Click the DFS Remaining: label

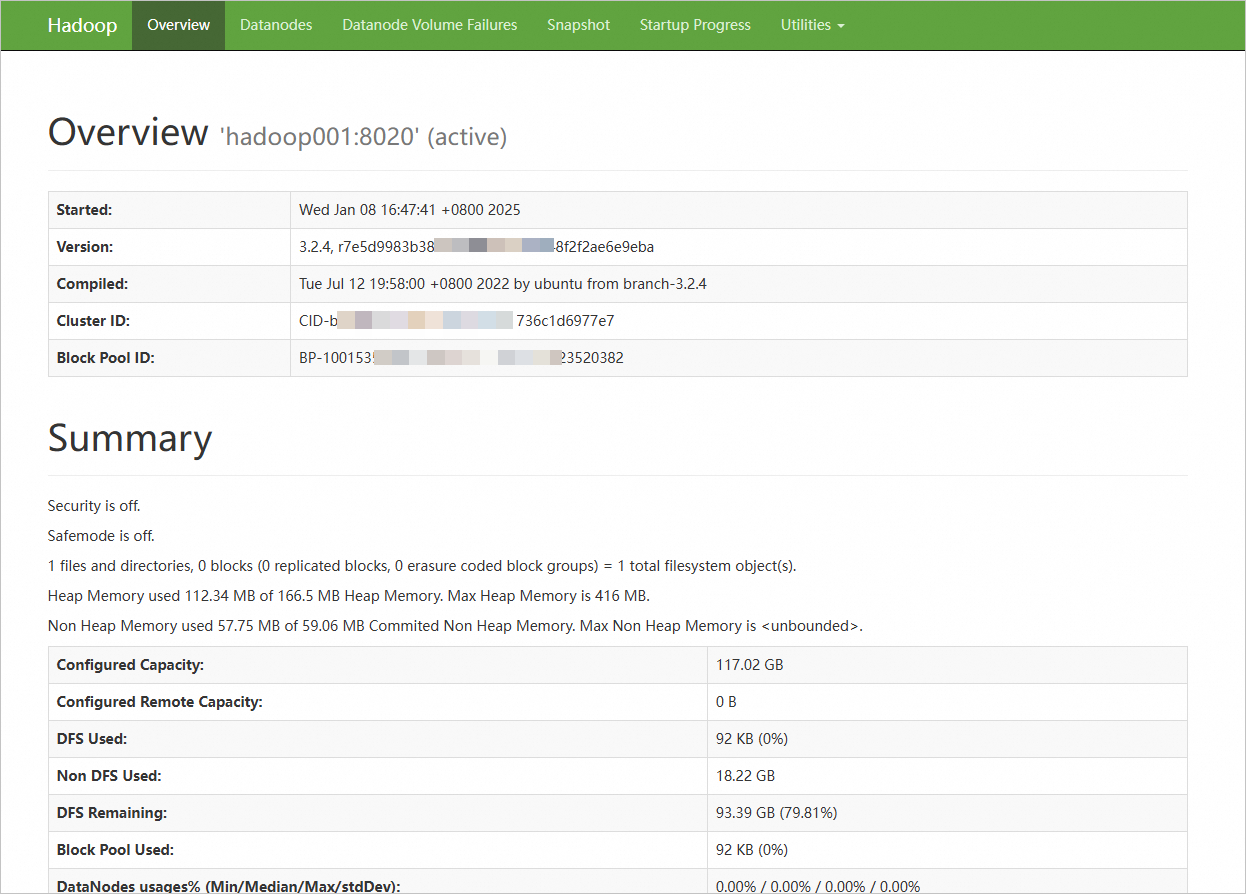pyautogui.click(x=112, y=813)
